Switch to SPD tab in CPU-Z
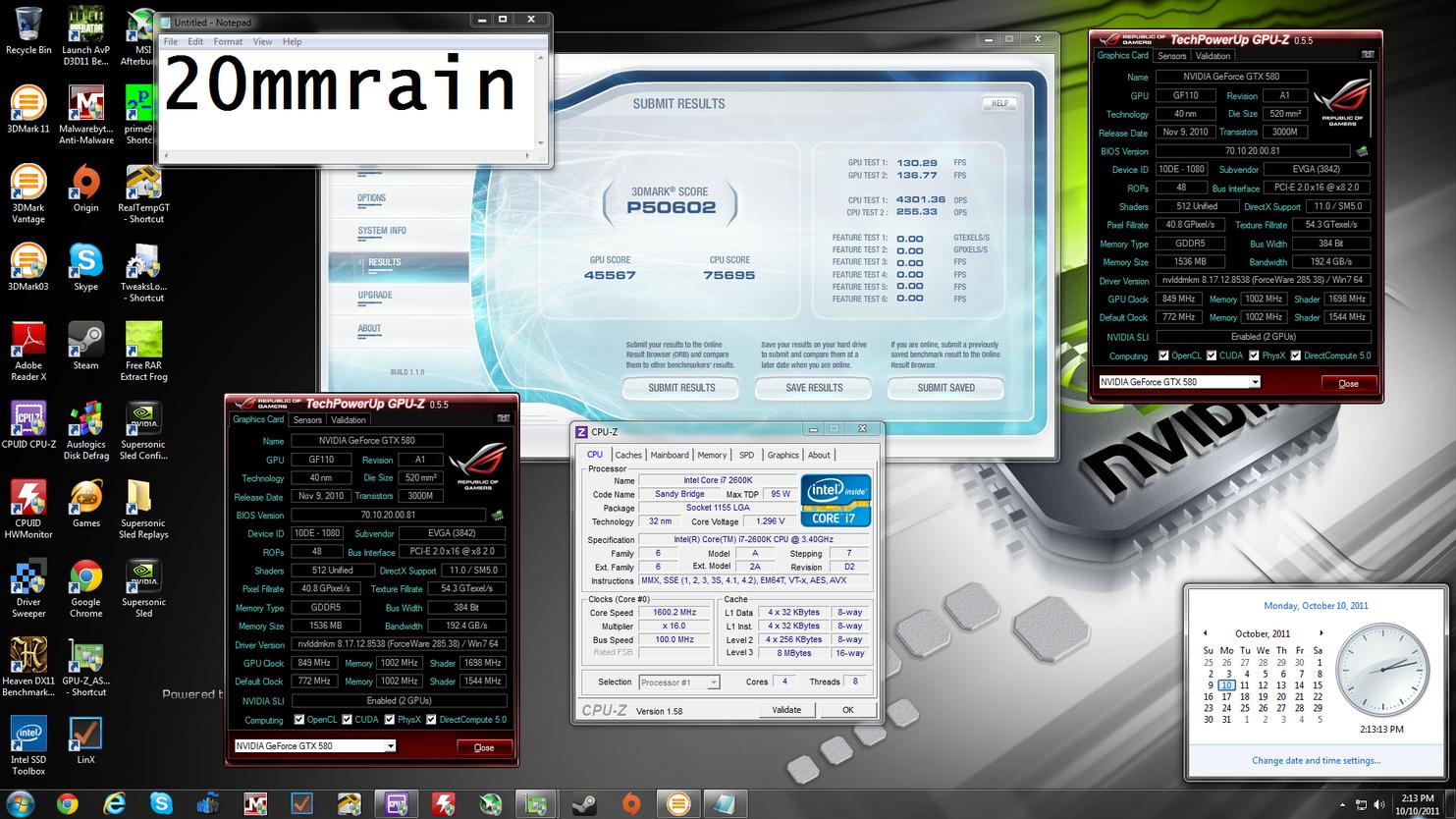This screenshot has height=819, width=1456. 746,455
